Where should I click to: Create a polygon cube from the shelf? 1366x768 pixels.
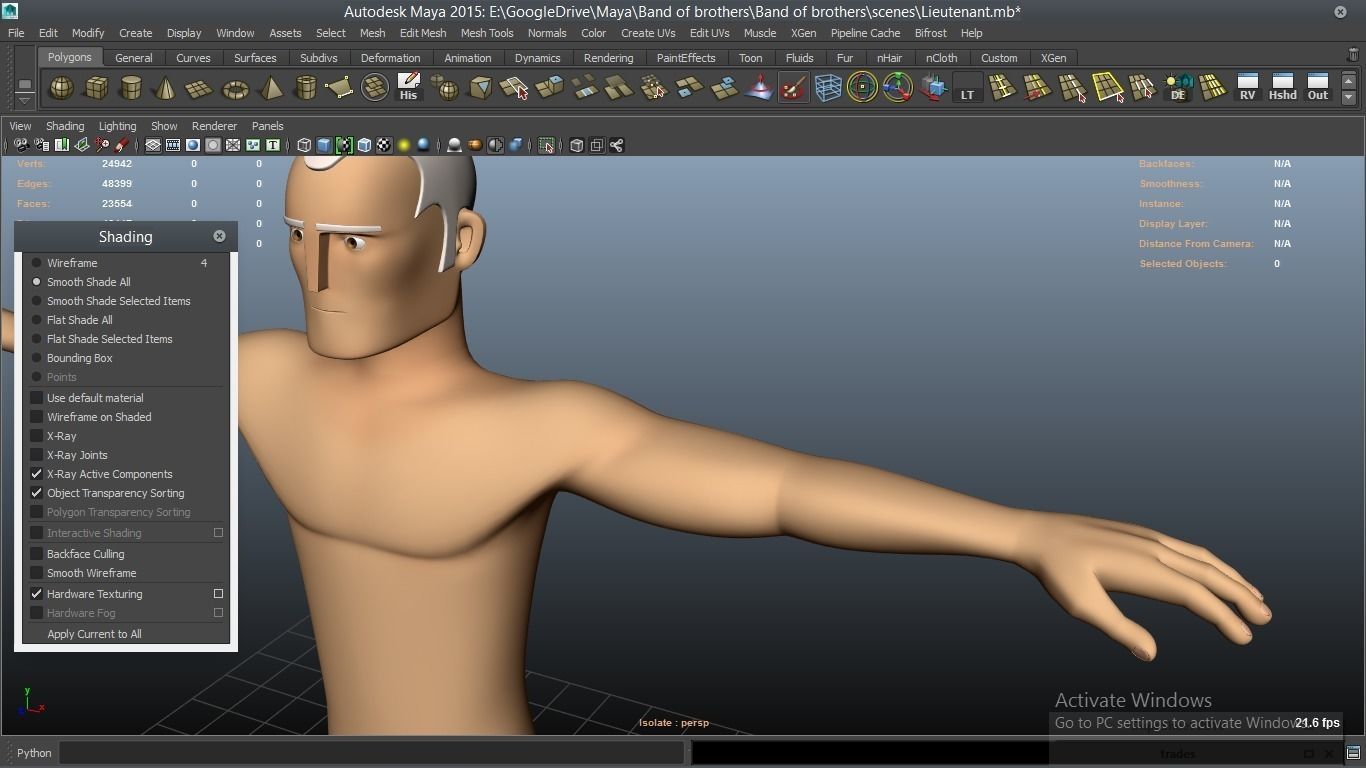(96, 88)
